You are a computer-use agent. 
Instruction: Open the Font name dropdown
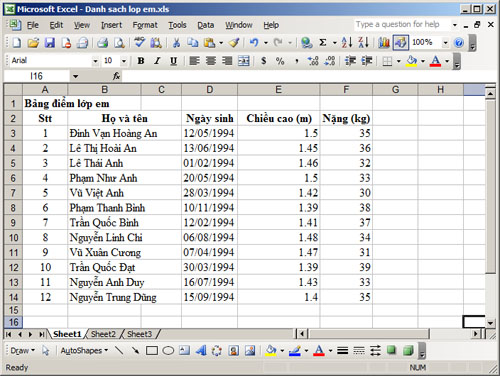click(95, 61)
